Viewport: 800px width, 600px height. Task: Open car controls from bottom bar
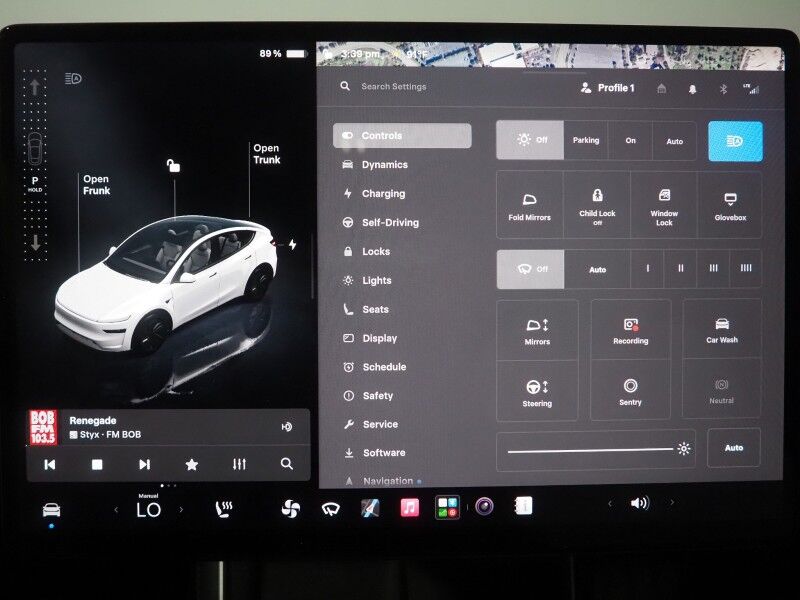[x=52, y=510]
